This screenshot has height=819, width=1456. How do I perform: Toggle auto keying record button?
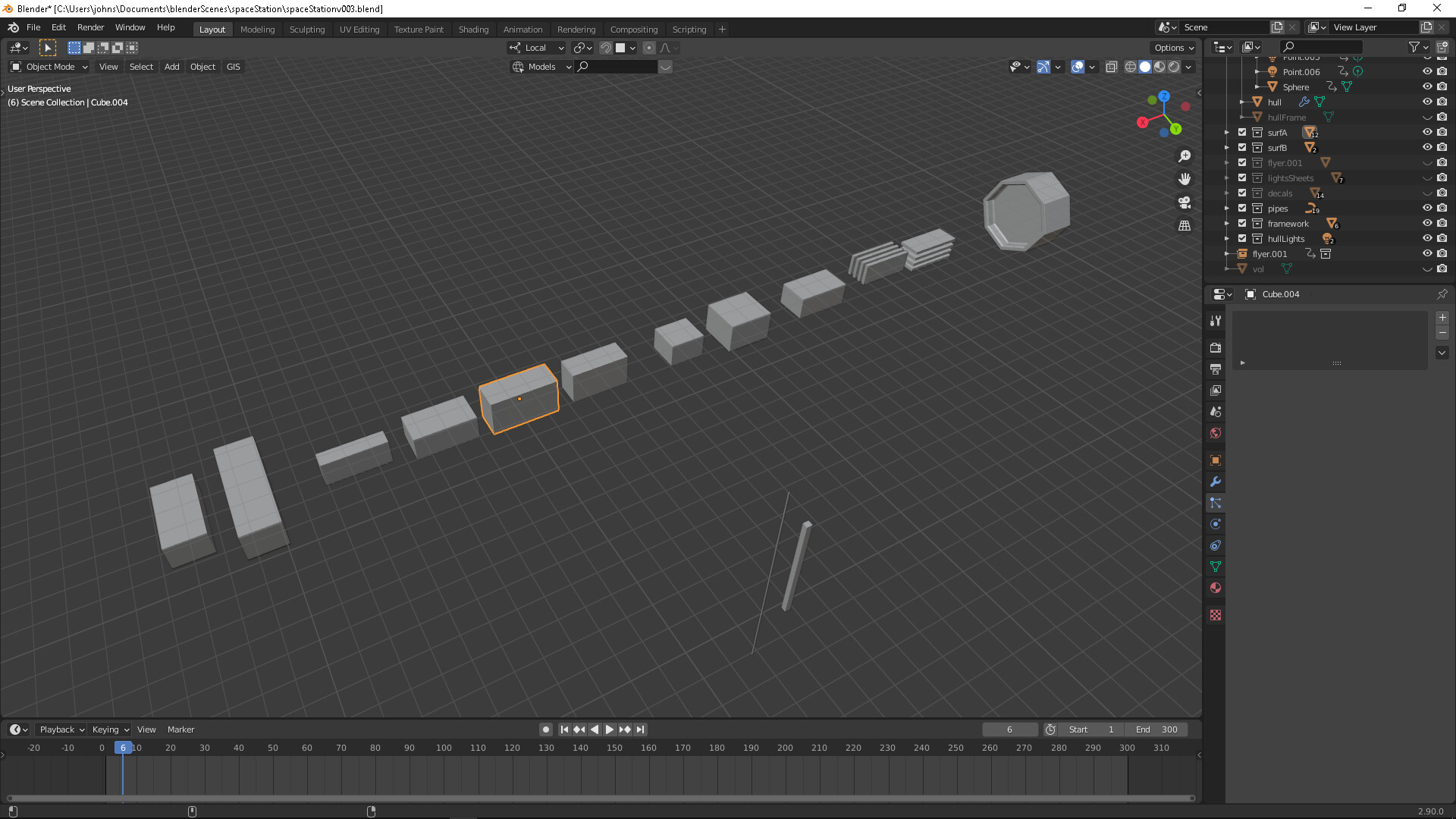tap(546, 730)
